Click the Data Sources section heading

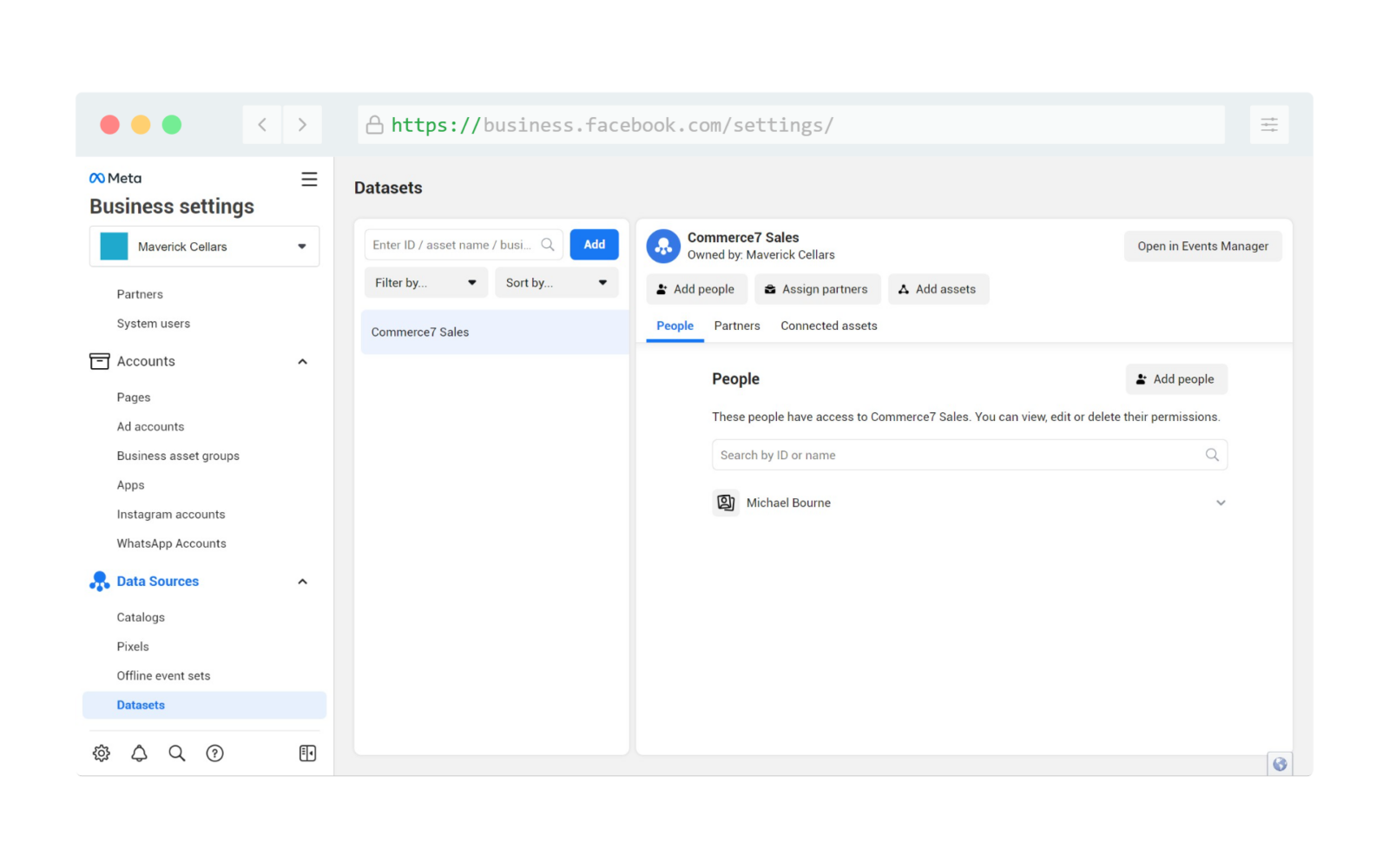pyautogui.click(x=158, y=582)
